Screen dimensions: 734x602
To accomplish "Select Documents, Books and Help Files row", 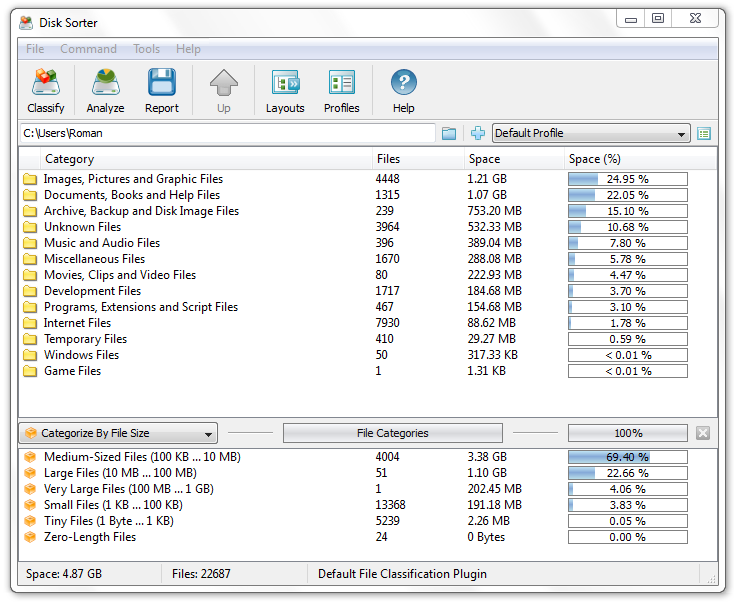I will point(367,195).
